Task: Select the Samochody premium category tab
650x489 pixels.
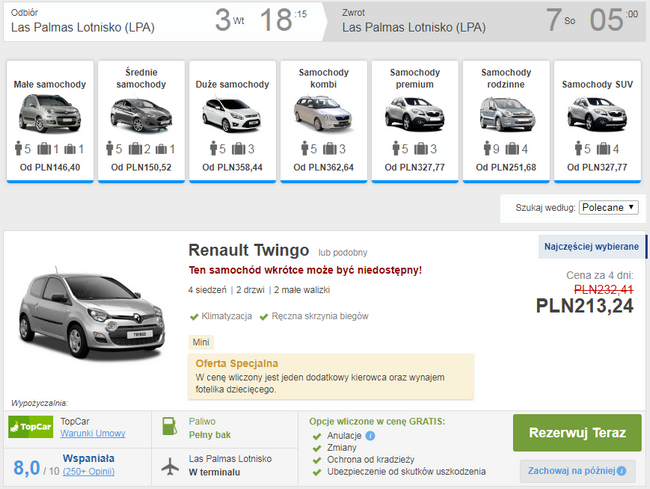Action: pyautogui.click(x=415, y=121)
